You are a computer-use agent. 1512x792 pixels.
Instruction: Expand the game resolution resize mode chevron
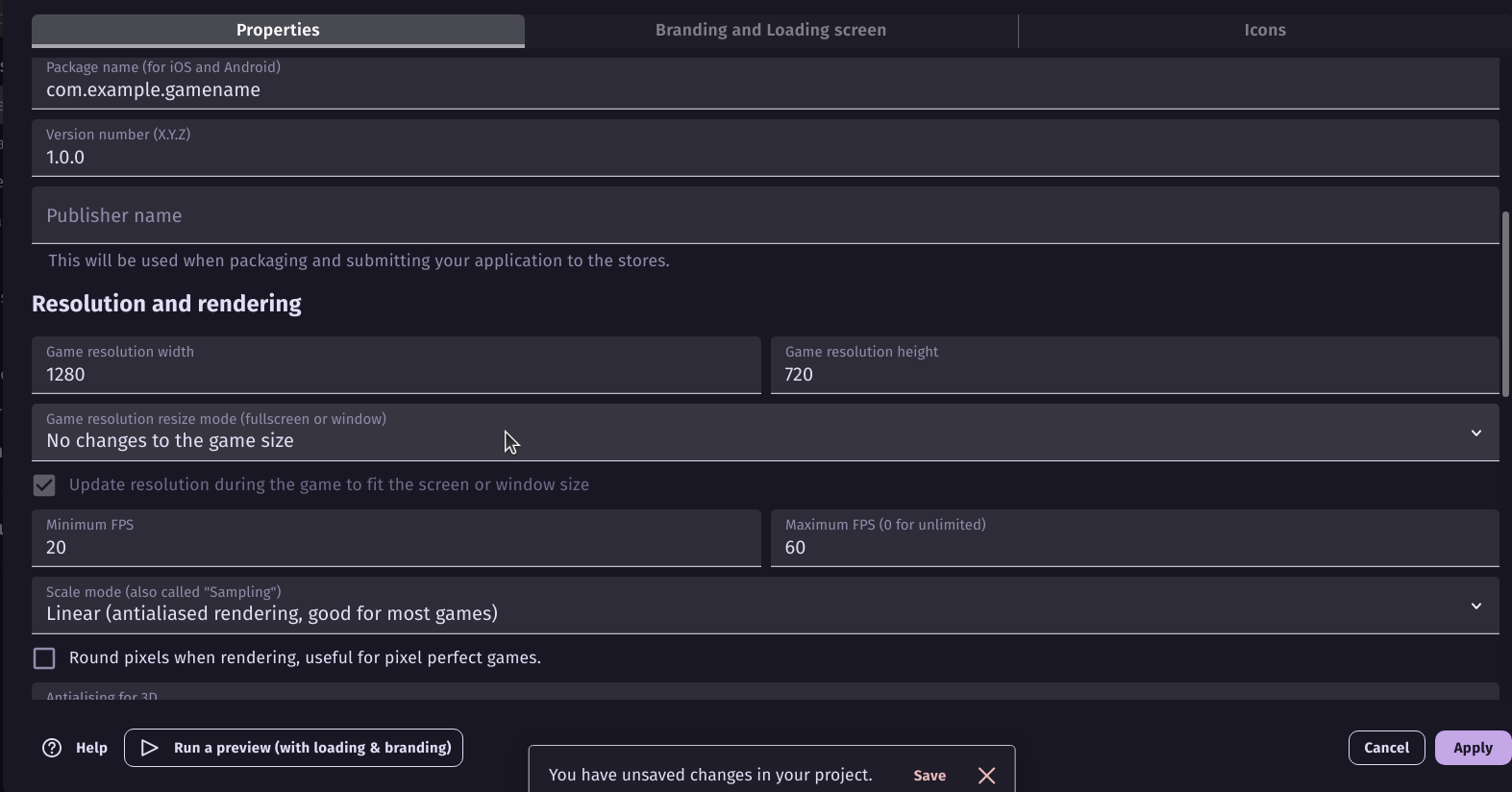click(1475, 433)
